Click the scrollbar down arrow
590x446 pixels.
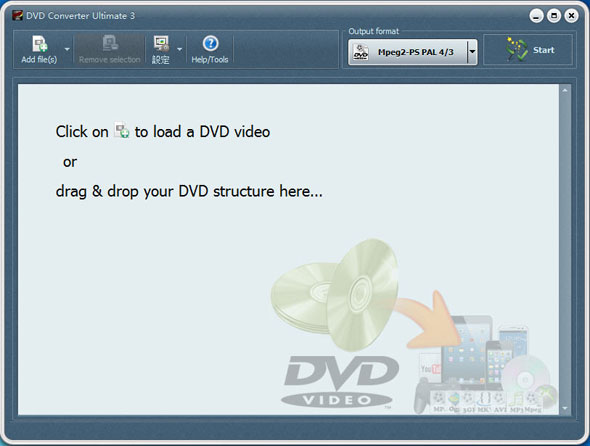pos(565,408)
